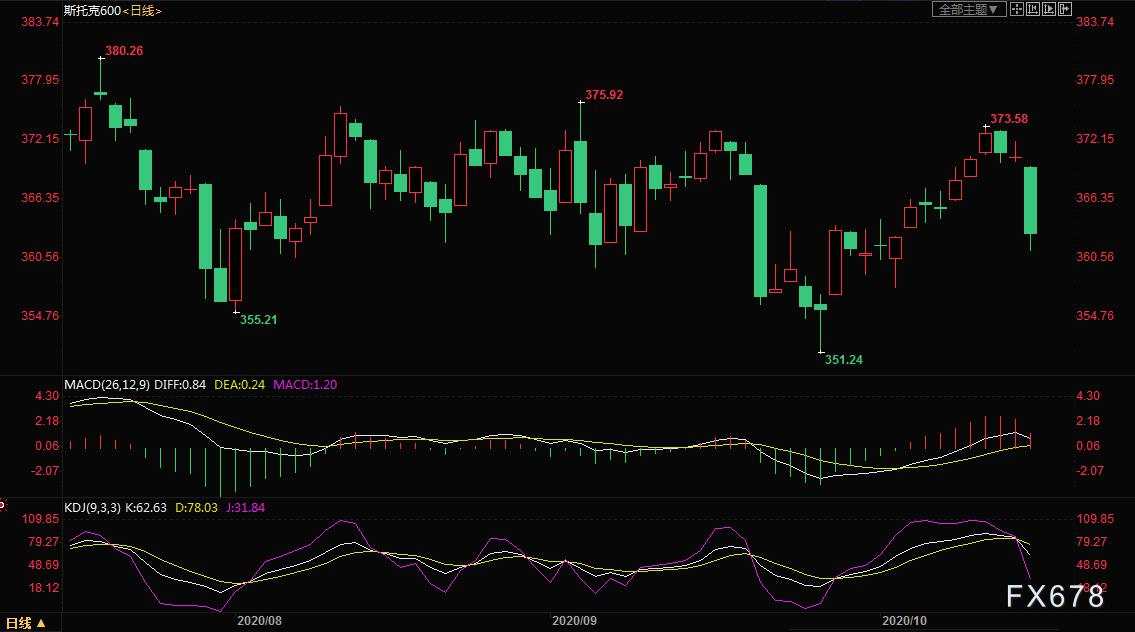Click the 109.85 label on left KDJ axis
This screenshot has width=1135, height=632.
[x=41, y=519]
